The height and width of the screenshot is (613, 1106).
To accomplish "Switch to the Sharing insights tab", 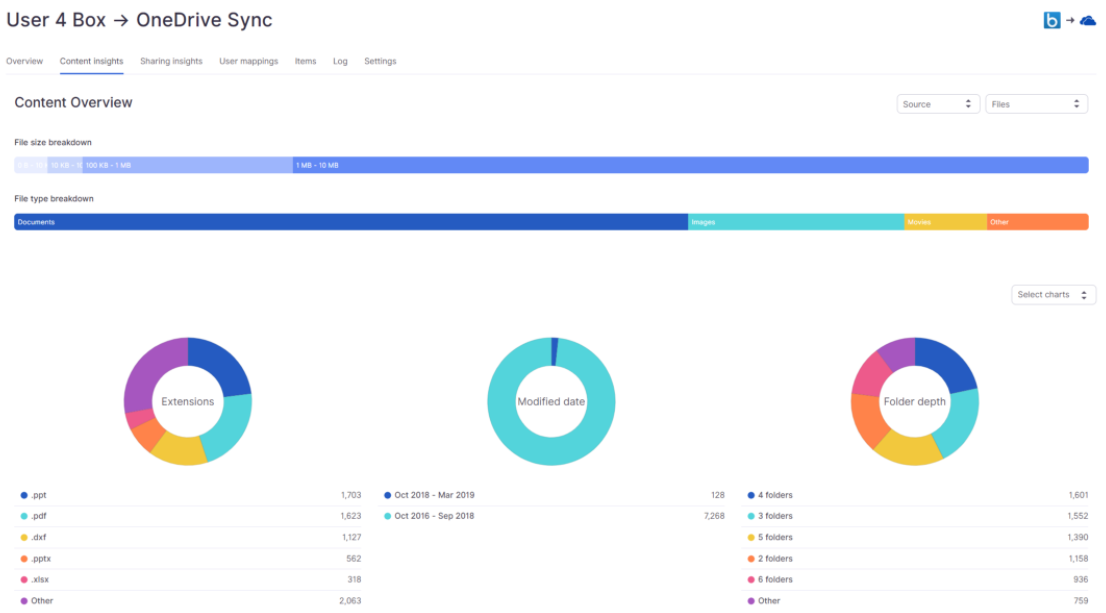I will (171, 61).
